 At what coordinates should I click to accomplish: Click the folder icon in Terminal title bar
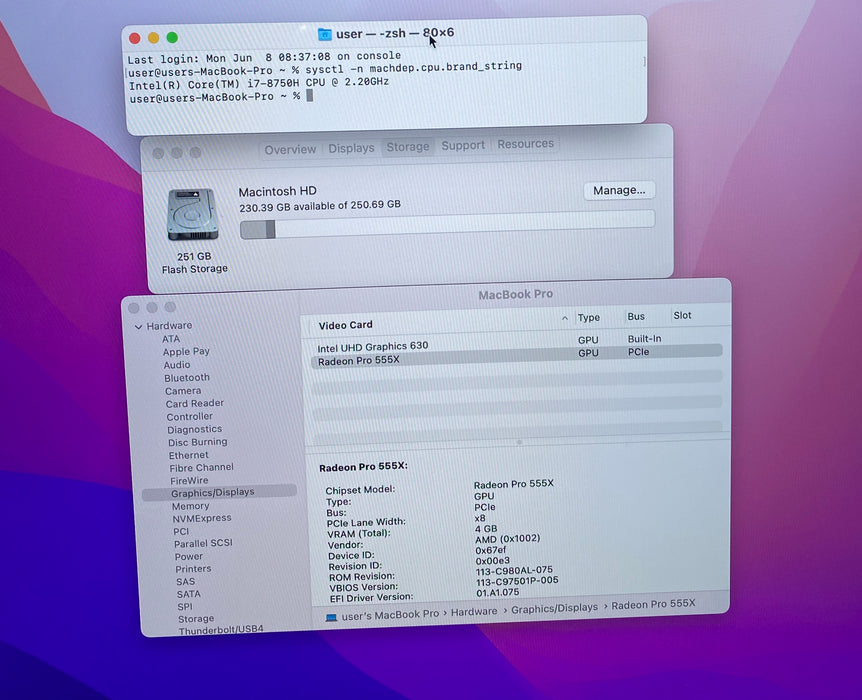[324, 34]
